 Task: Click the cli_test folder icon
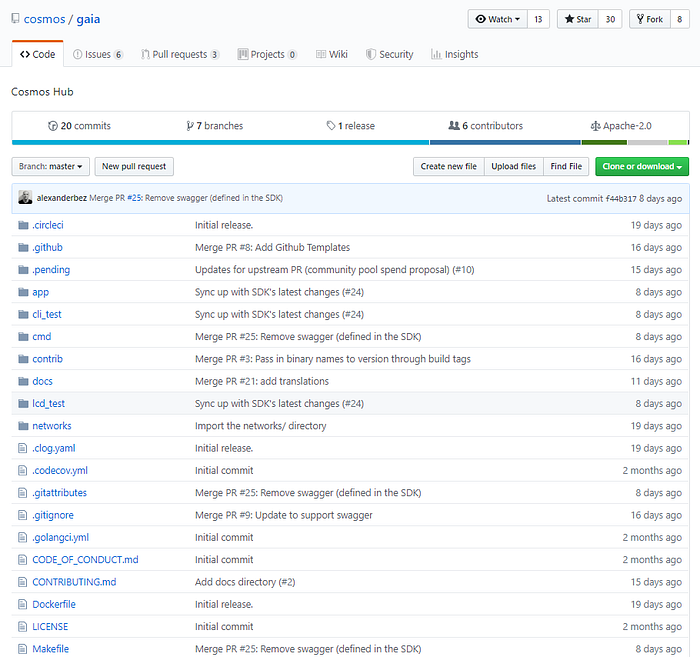(23, 314)
